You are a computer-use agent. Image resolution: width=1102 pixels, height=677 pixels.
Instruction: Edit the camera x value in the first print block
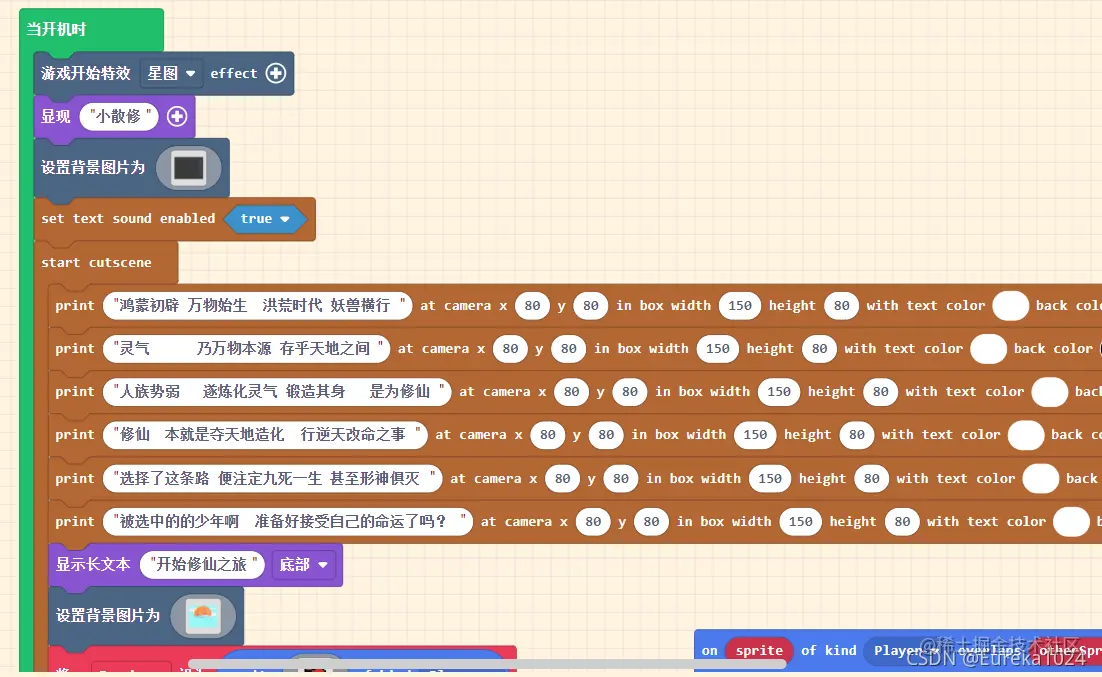[x=531, y=305]
